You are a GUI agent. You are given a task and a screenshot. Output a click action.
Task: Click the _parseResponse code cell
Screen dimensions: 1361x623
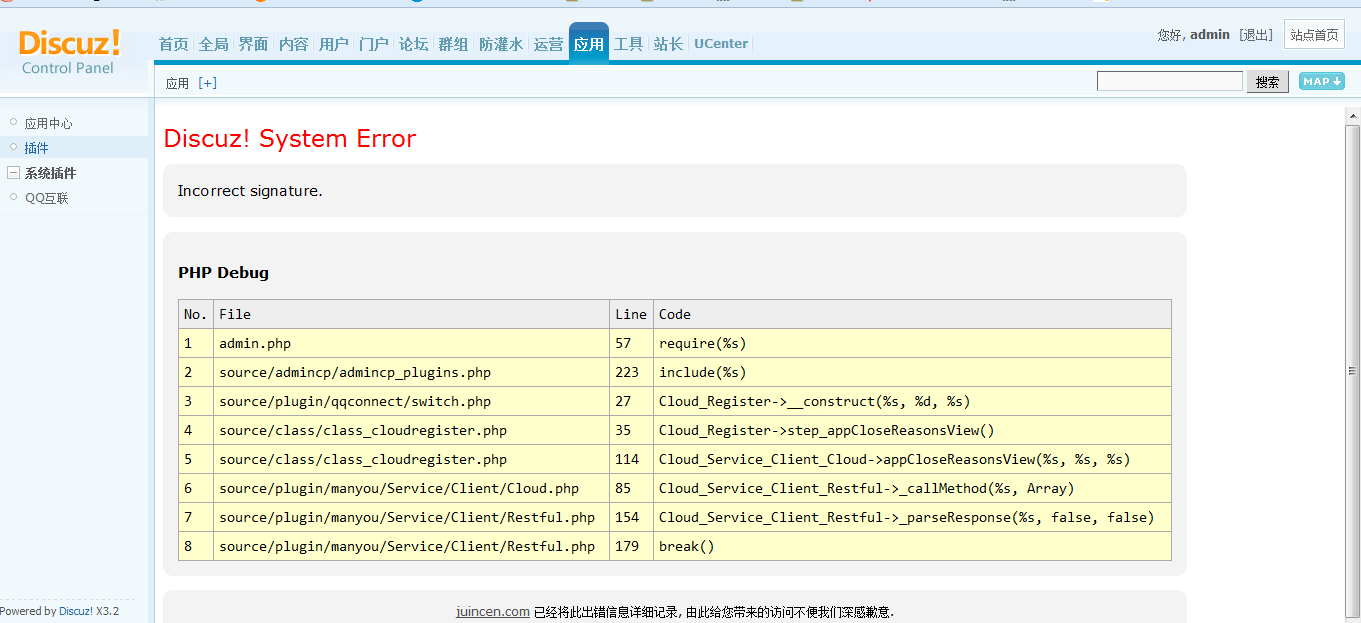[x=912, y=517]
